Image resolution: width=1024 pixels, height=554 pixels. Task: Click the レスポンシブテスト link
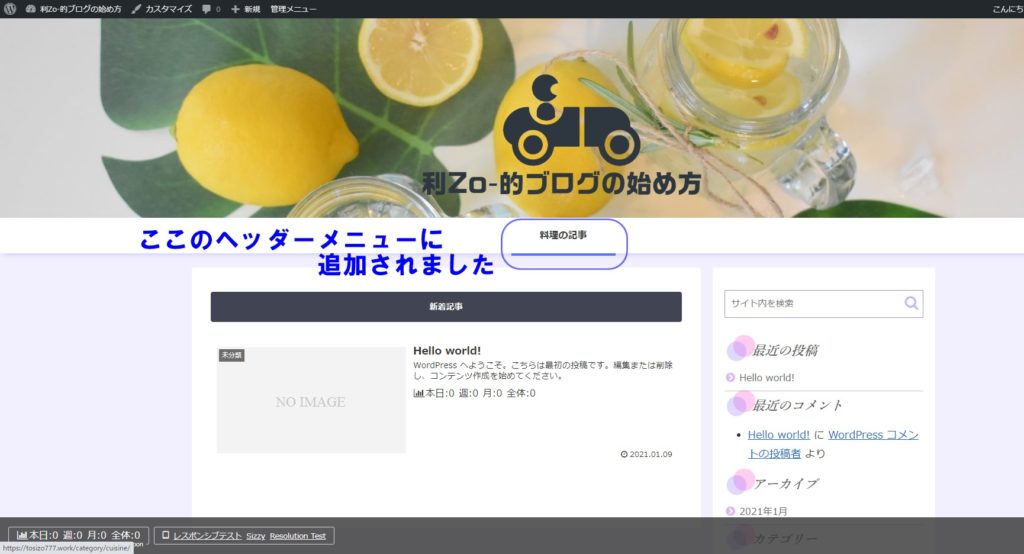click(207, 536)
